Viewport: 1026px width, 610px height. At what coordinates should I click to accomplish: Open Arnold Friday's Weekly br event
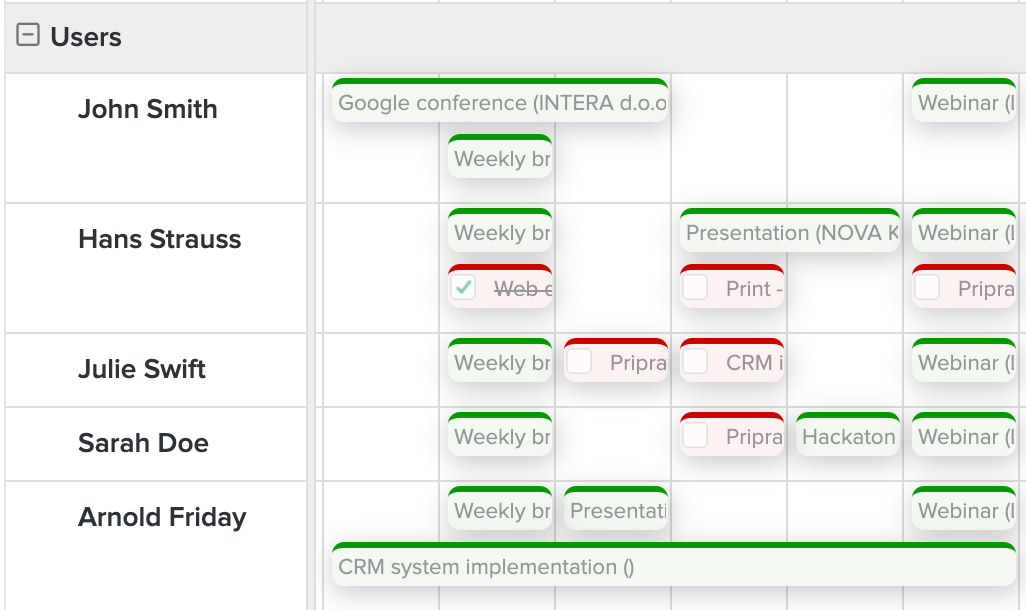pyautogui.click(x=500, y=508)
